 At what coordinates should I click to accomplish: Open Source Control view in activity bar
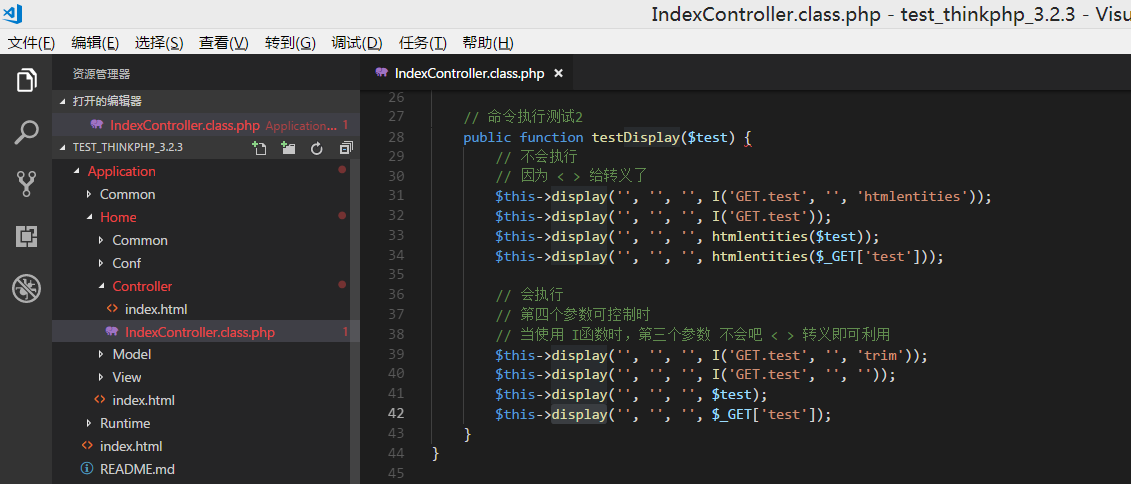(x=27, y=185)
